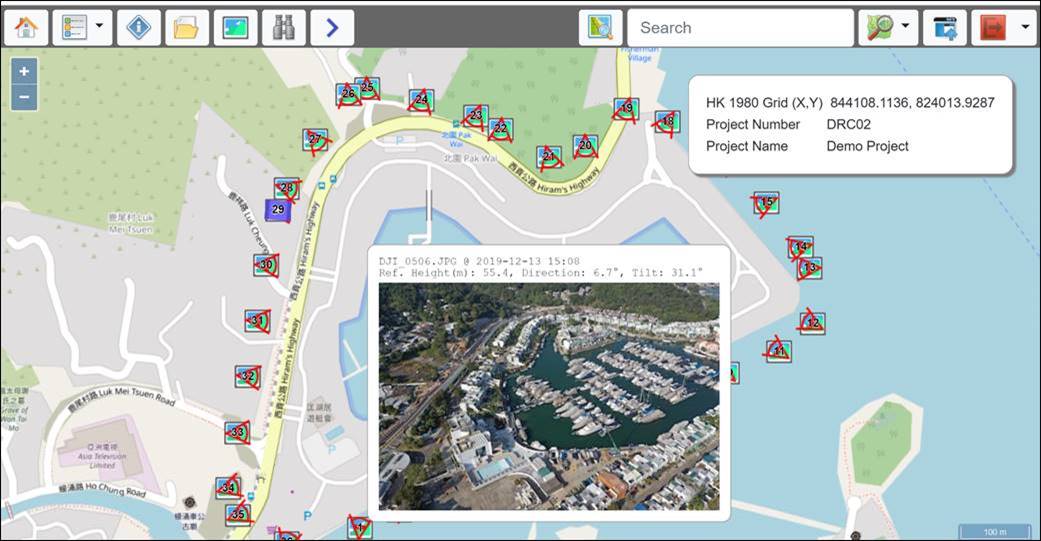Screen dimensions: 1041x541
Task: Click the DRC02 project number
Action: coord(848,125)
